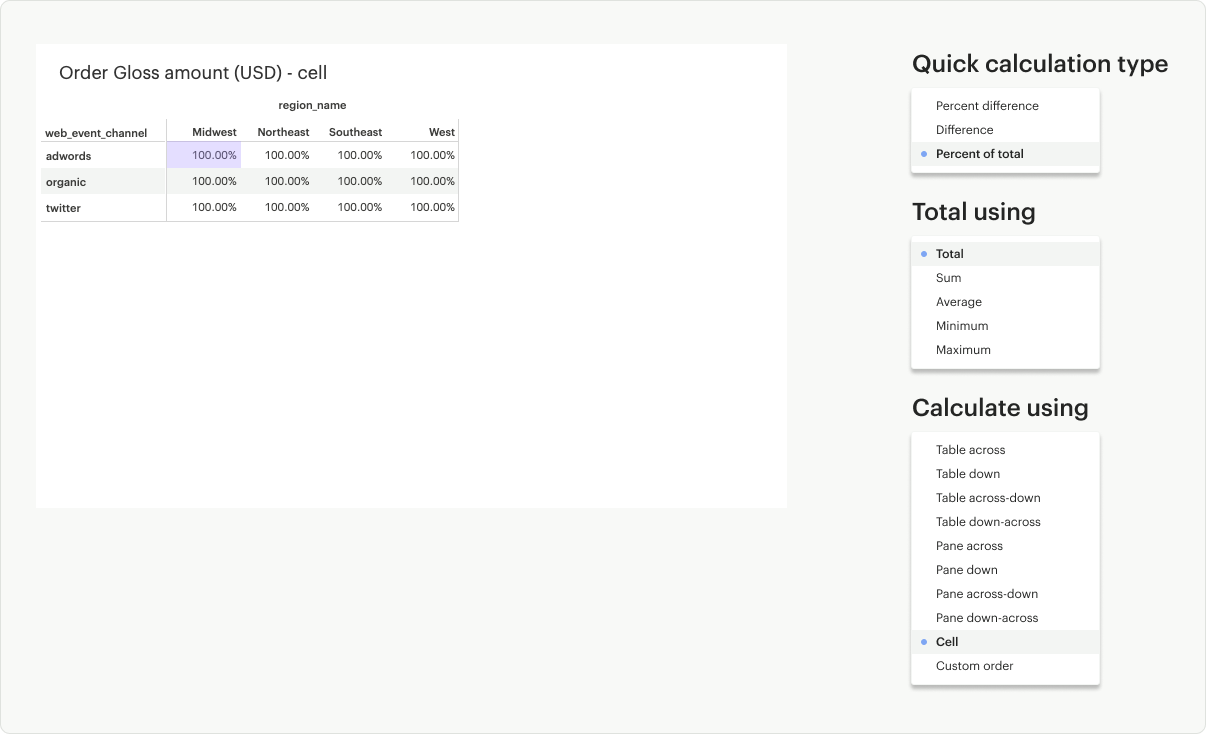1206x734 pixels.
Task: Pick Table across-down option
Action: point(987,498)
